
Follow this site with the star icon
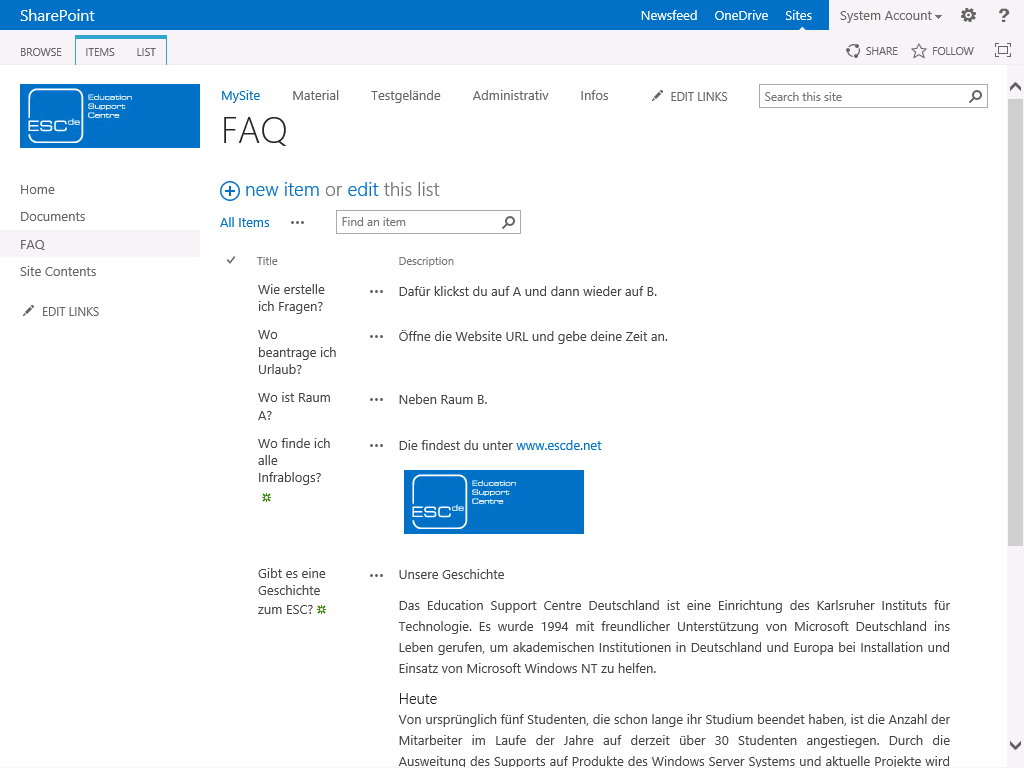[x=919, y=51]
